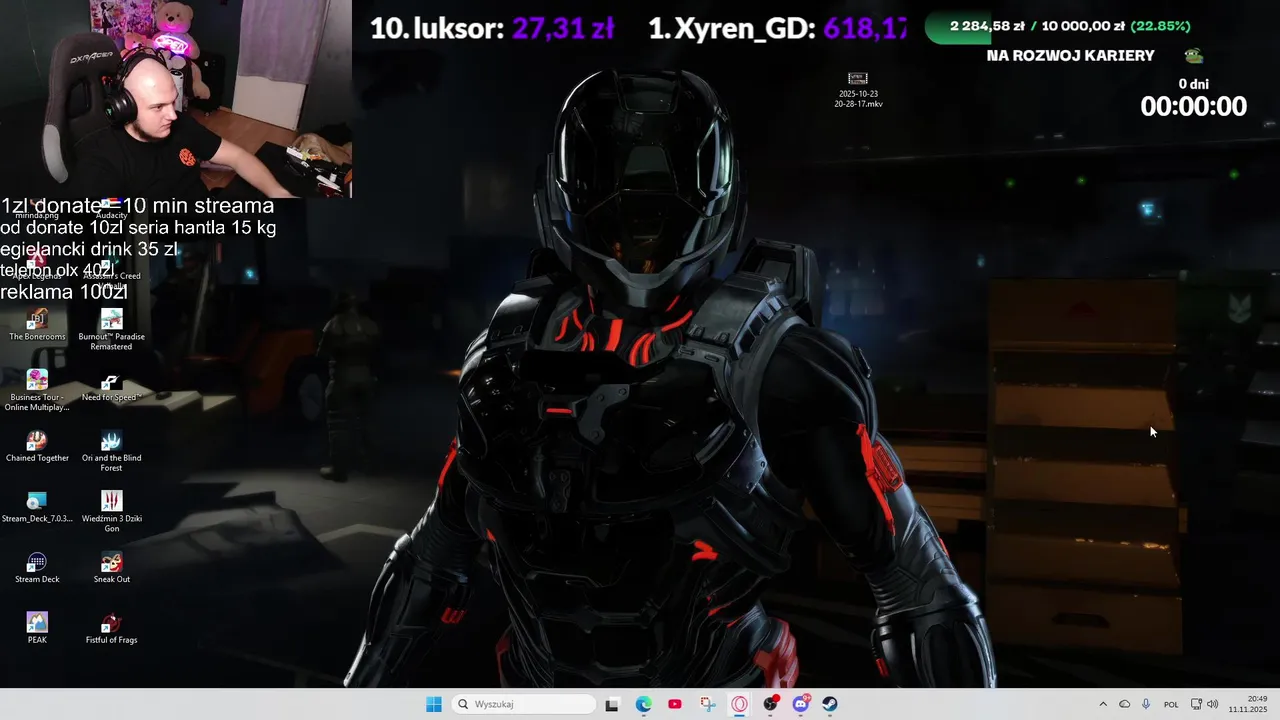Image resolution: width=1280 pixels, height=720 pixels.
Task: Open Business Tour Online Multiplayer shortcut
Action: click(37, 391)
